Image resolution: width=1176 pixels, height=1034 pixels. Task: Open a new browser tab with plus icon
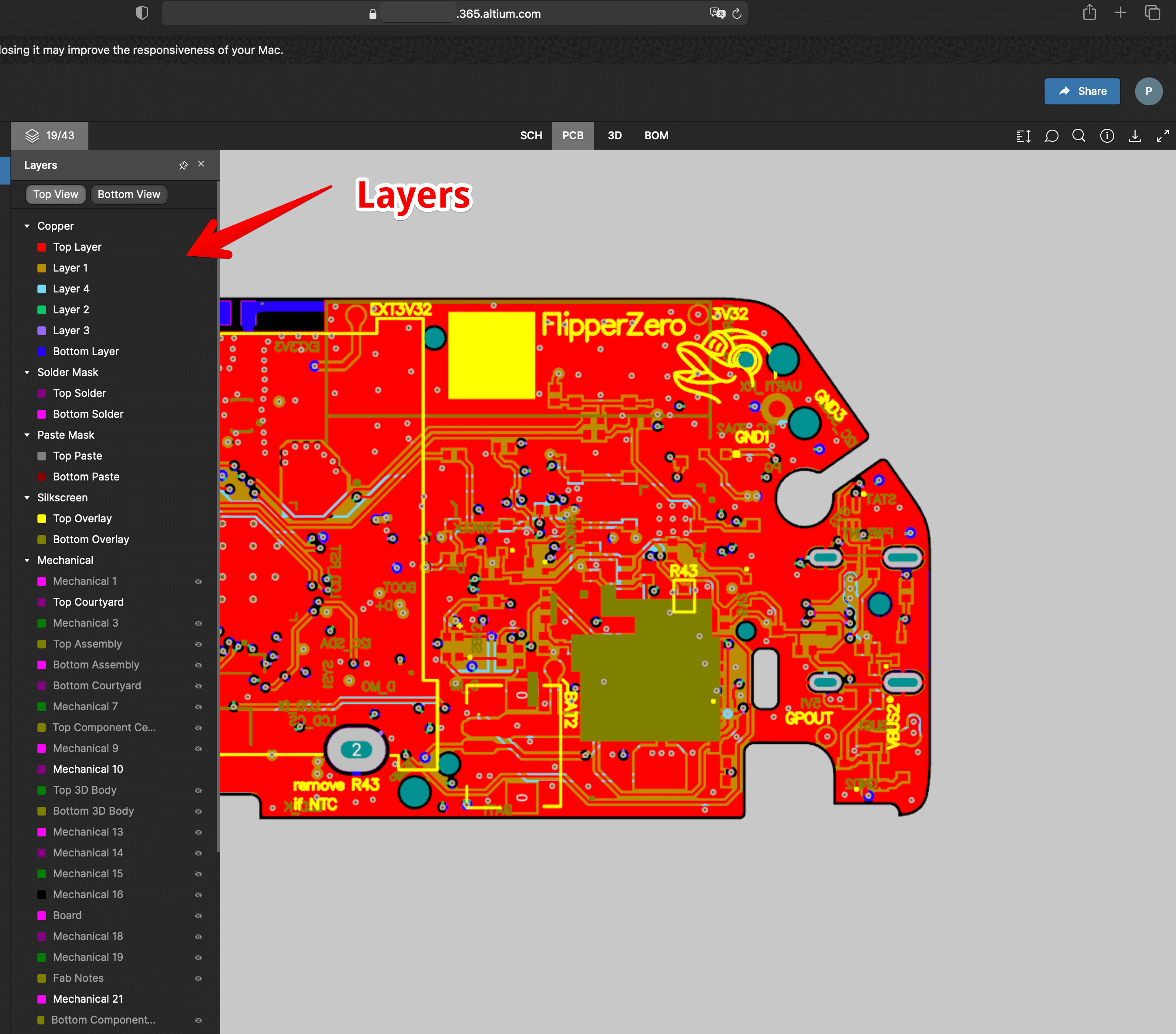pyautogui.click(x=1120, y=13)
